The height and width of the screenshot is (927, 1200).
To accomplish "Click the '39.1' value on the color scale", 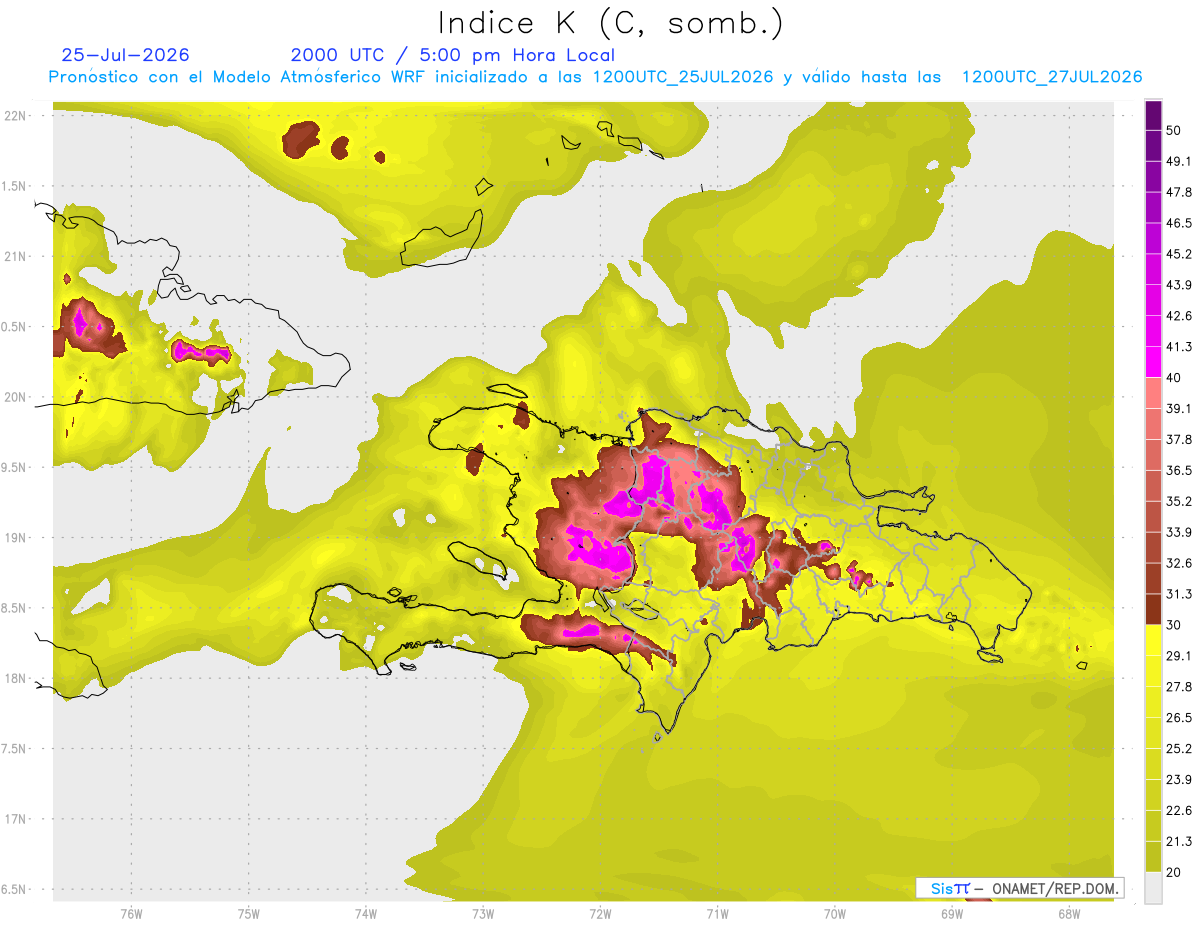I will coord(1179,409).
